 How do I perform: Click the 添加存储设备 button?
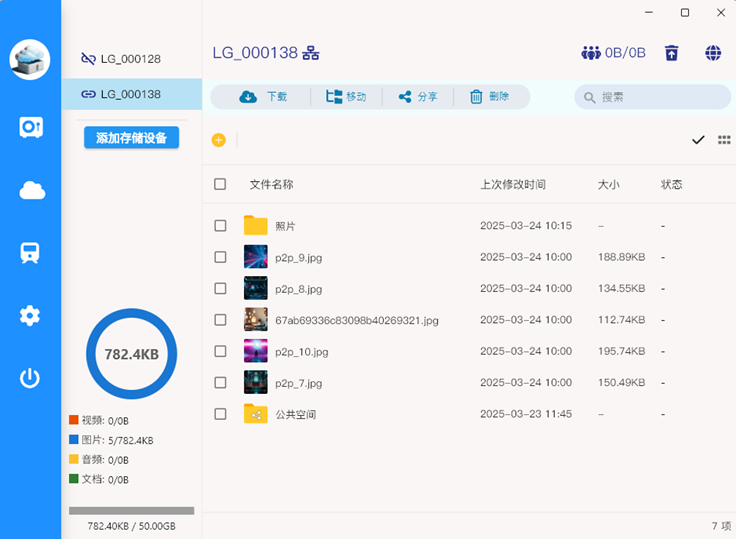(x=131, y=138)
